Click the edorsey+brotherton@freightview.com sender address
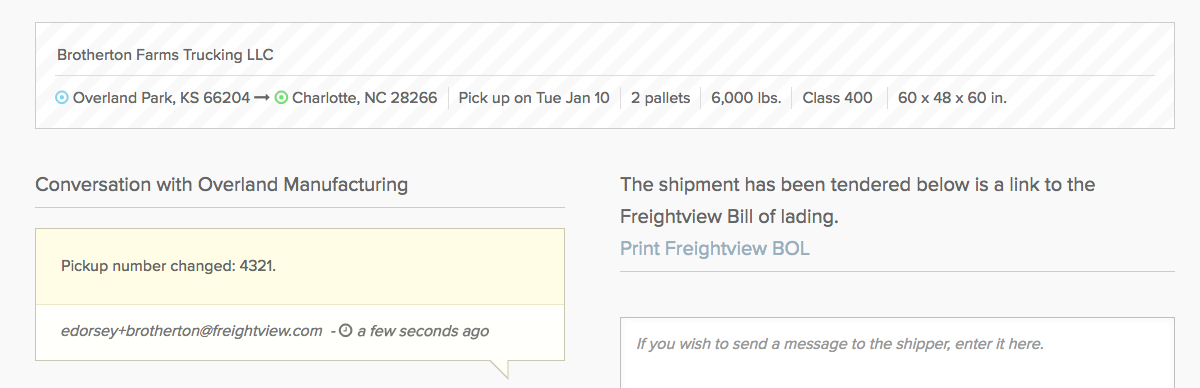This screenshot has width=1200, height=388. pyautogui.click(x=191, y=330)
